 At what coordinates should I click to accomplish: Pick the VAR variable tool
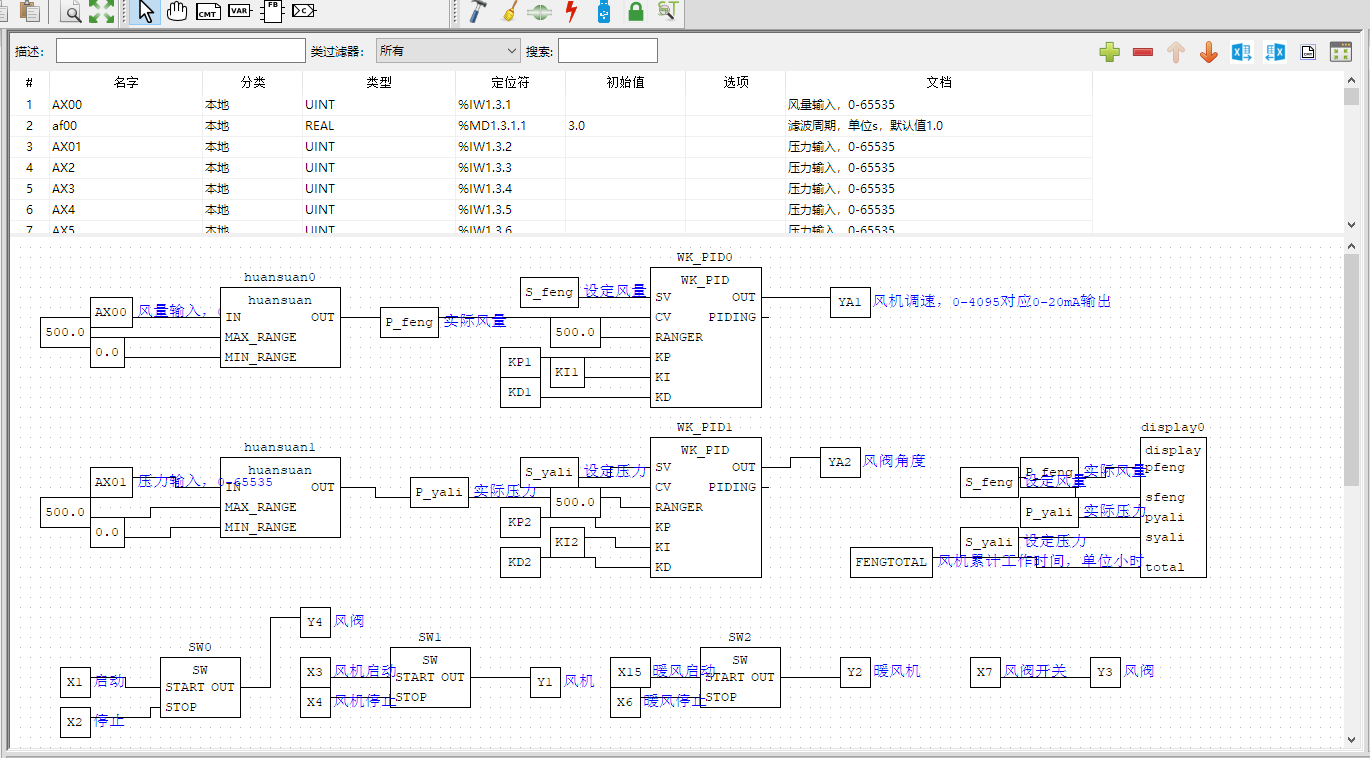tap(239, 12)
